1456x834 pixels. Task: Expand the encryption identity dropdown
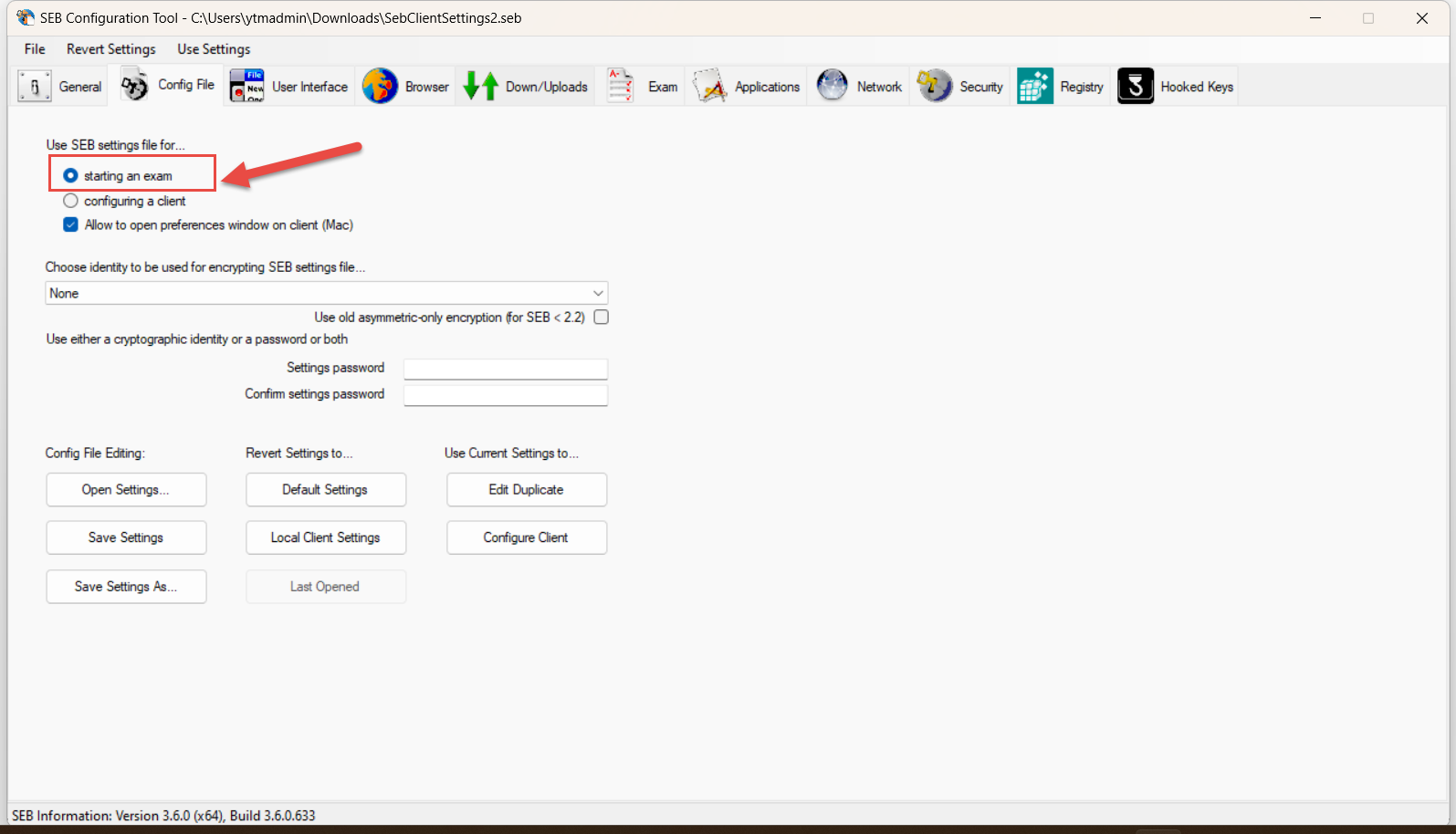pos(598,293)
